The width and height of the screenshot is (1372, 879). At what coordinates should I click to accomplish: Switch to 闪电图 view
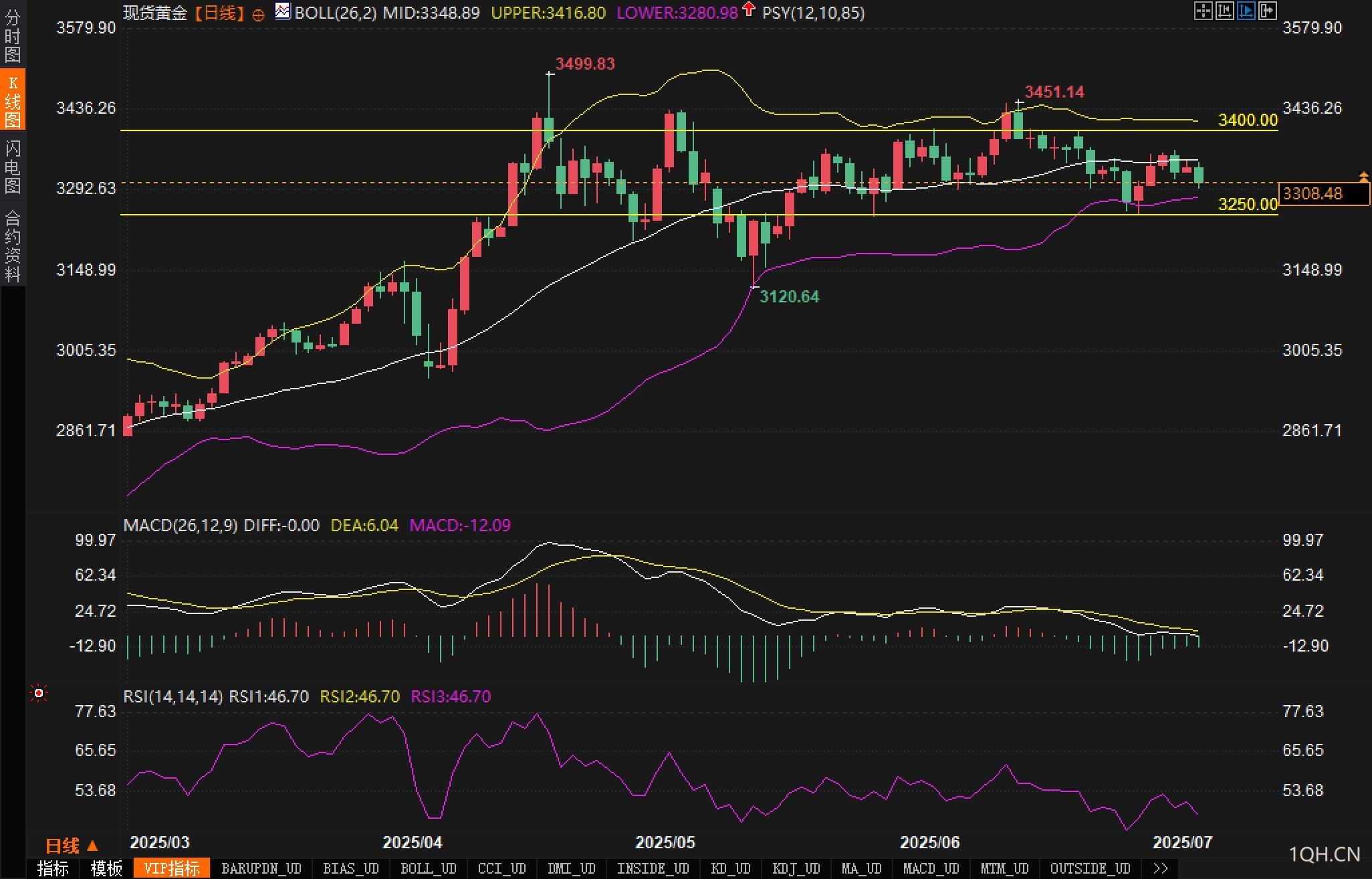click(x=13, y=167)
